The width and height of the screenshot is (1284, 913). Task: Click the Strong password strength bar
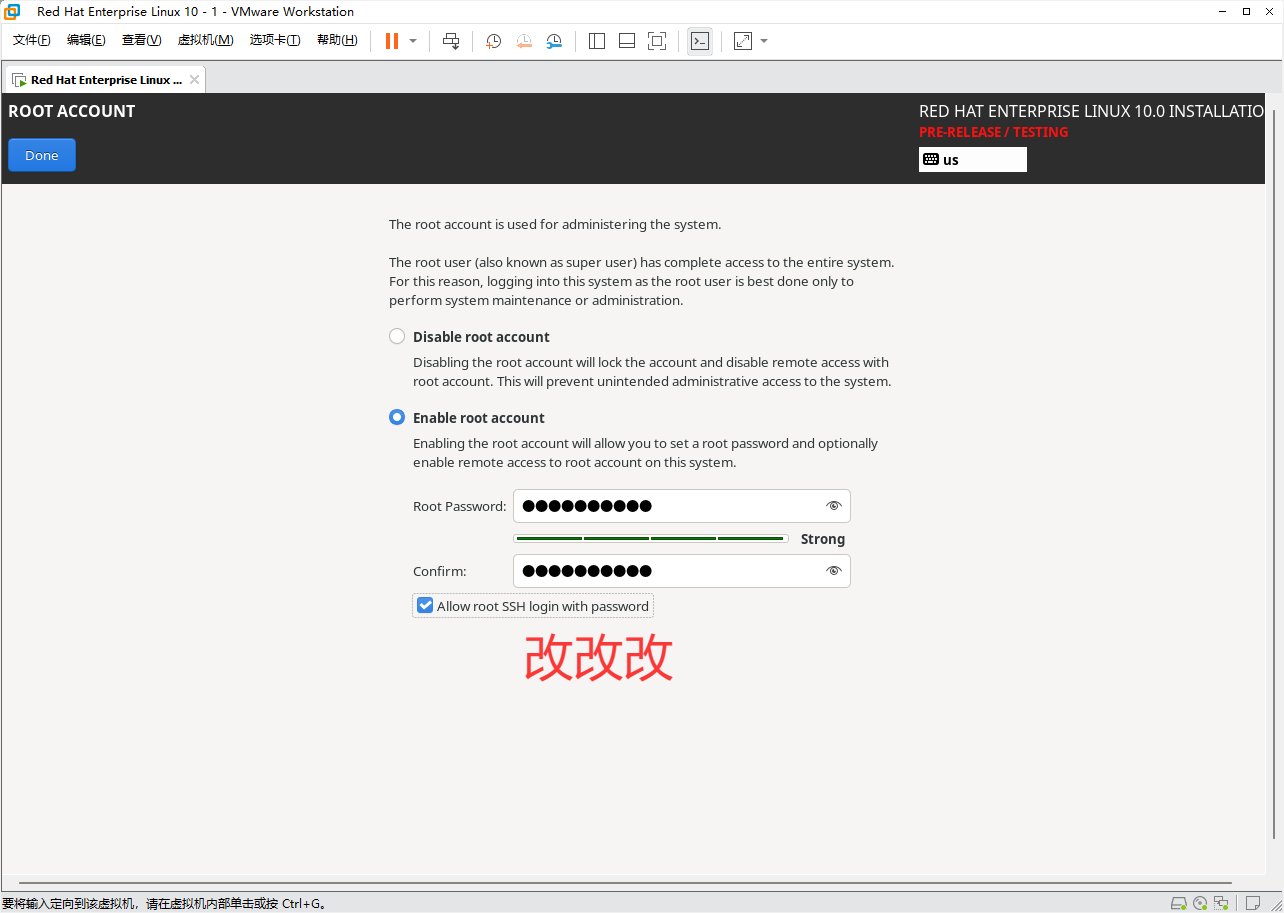pos(651,539)
